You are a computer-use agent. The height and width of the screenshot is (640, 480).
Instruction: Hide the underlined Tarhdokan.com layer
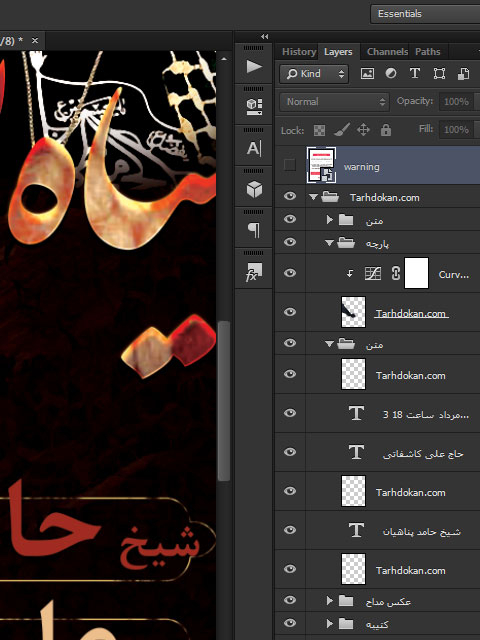[x=290, y=312]
